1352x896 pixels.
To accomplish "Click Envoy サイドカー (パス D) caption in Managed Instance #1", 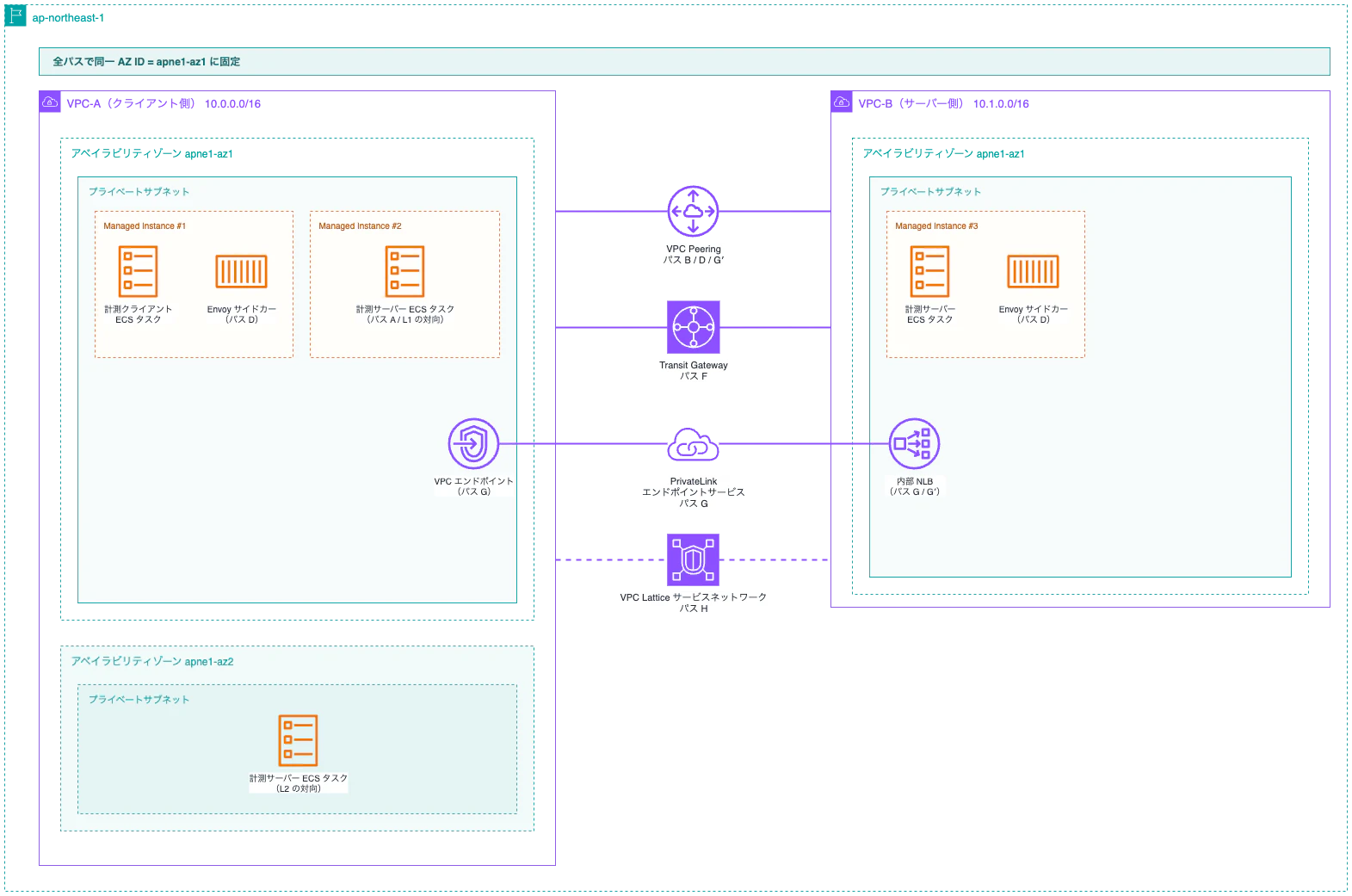I will coord(241,314).
